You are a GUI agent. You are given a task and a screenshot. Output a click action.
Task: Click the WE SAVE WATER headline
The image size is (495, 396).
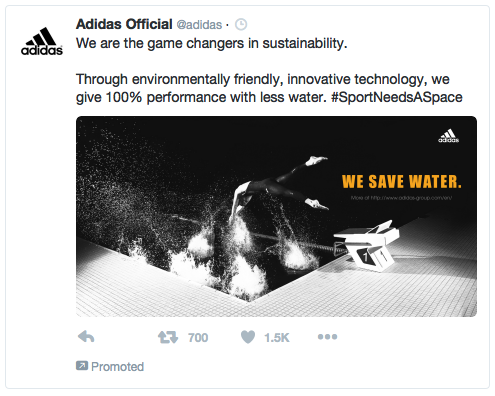click(402, 182)
